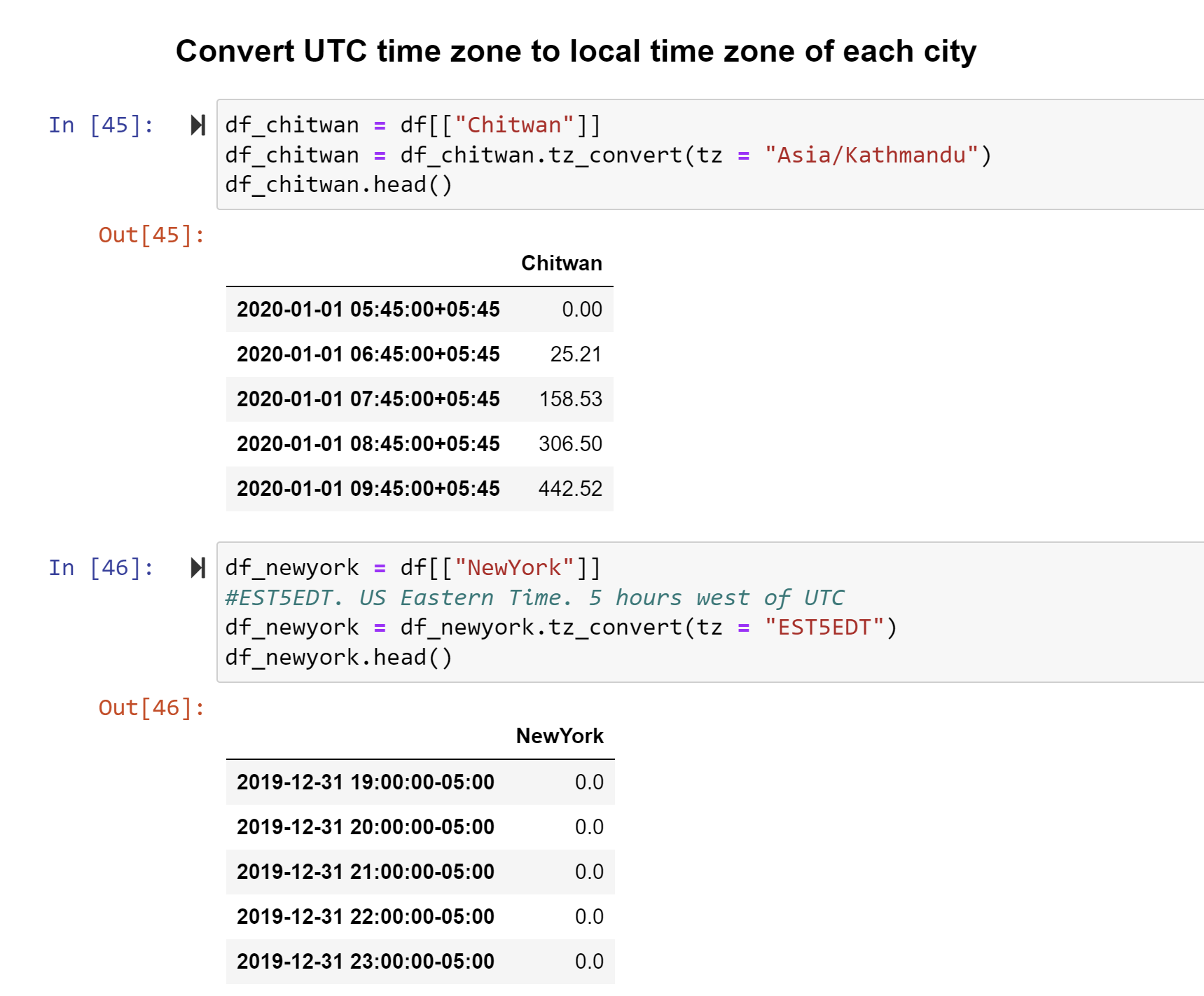The width and height of the screenshot is (1204, 996).
Task: Click the Out[45] output prompt
Action: 151,235
